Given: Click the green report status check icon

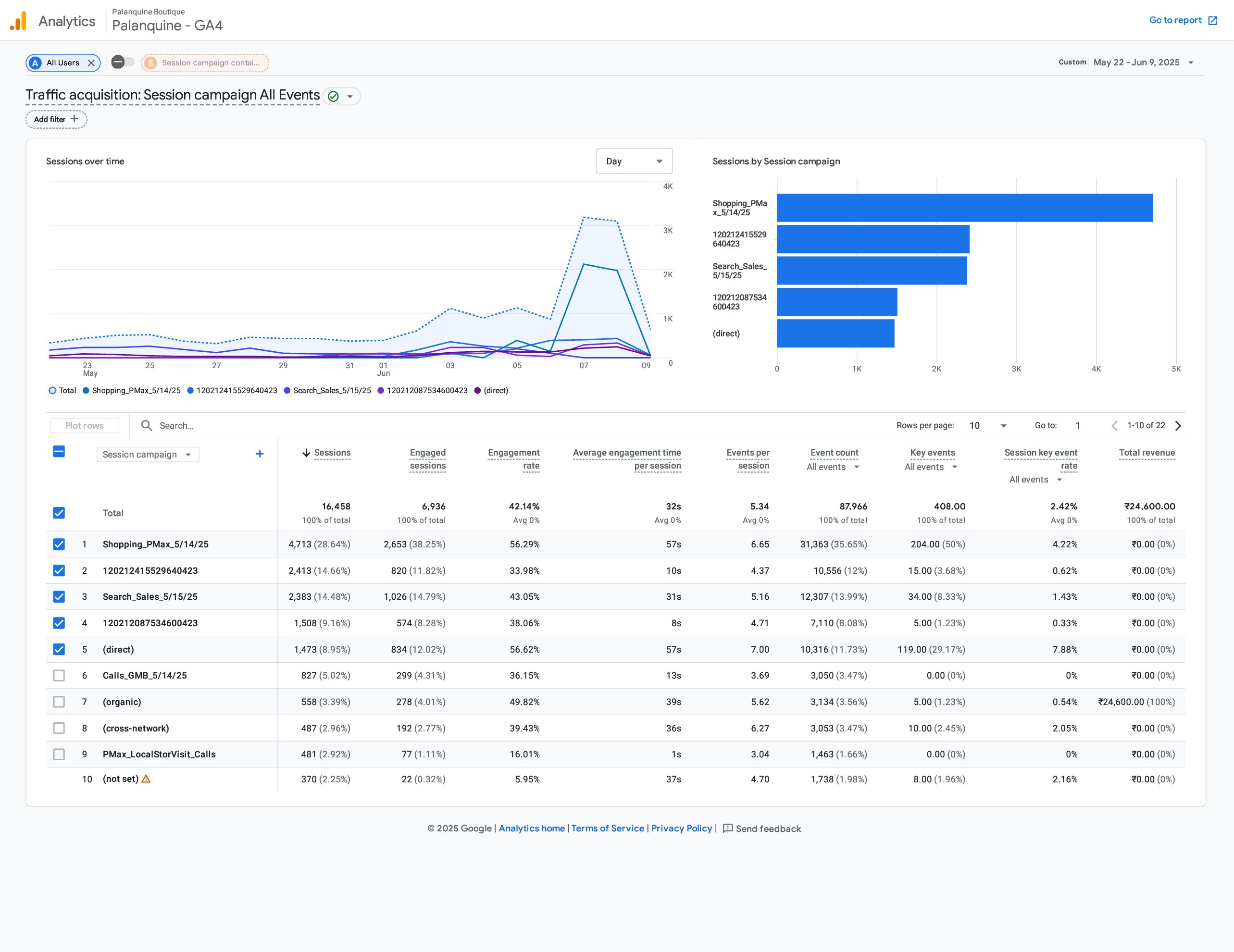Looking at the screenshot, I should (333, 97).
